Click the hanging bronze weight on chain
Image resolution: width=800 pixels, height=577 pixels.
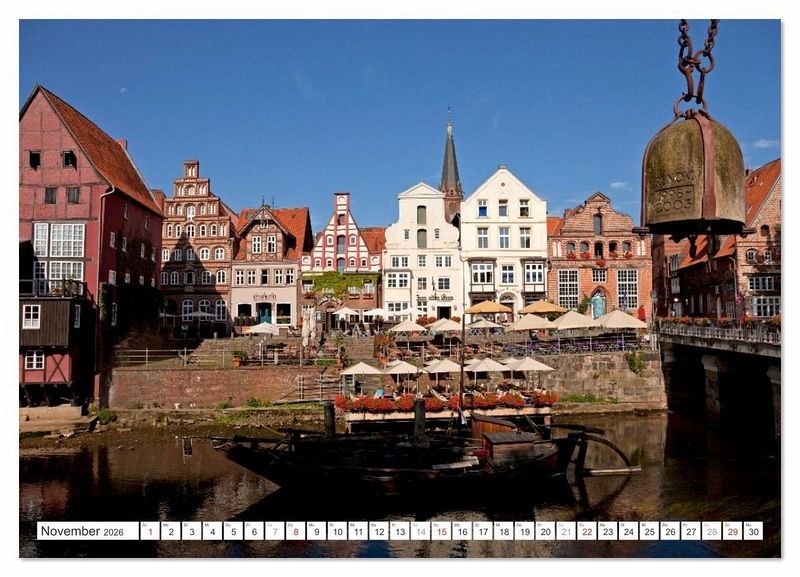692,175
